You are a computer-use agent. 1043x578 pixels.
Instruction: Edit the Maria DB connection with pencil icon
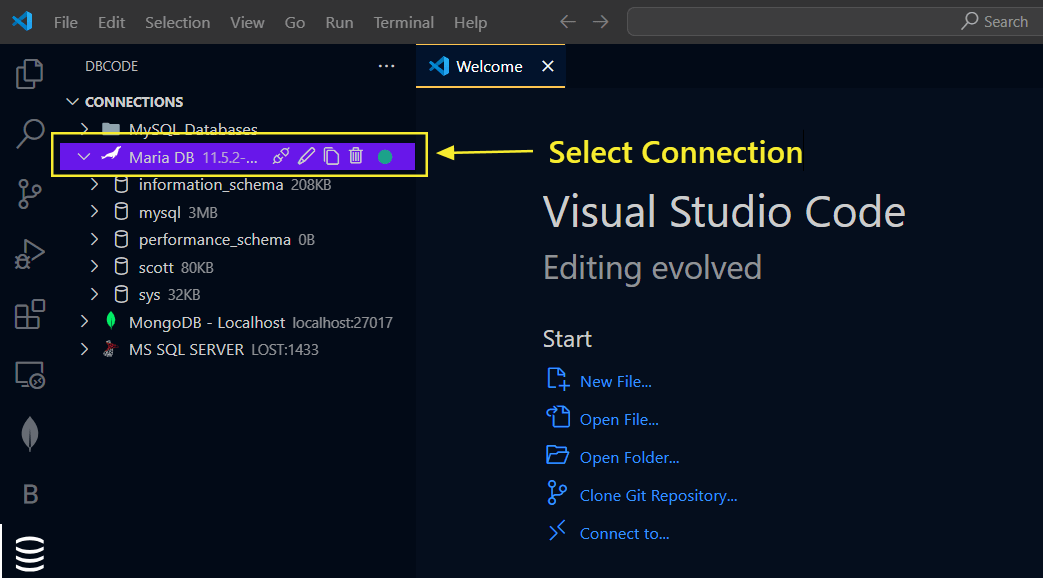tap(306, 156)
